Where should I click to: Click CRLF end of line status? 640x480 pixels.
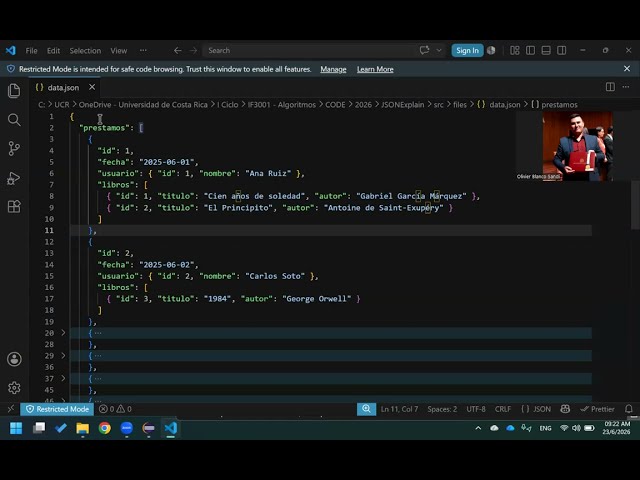point(503,409)
